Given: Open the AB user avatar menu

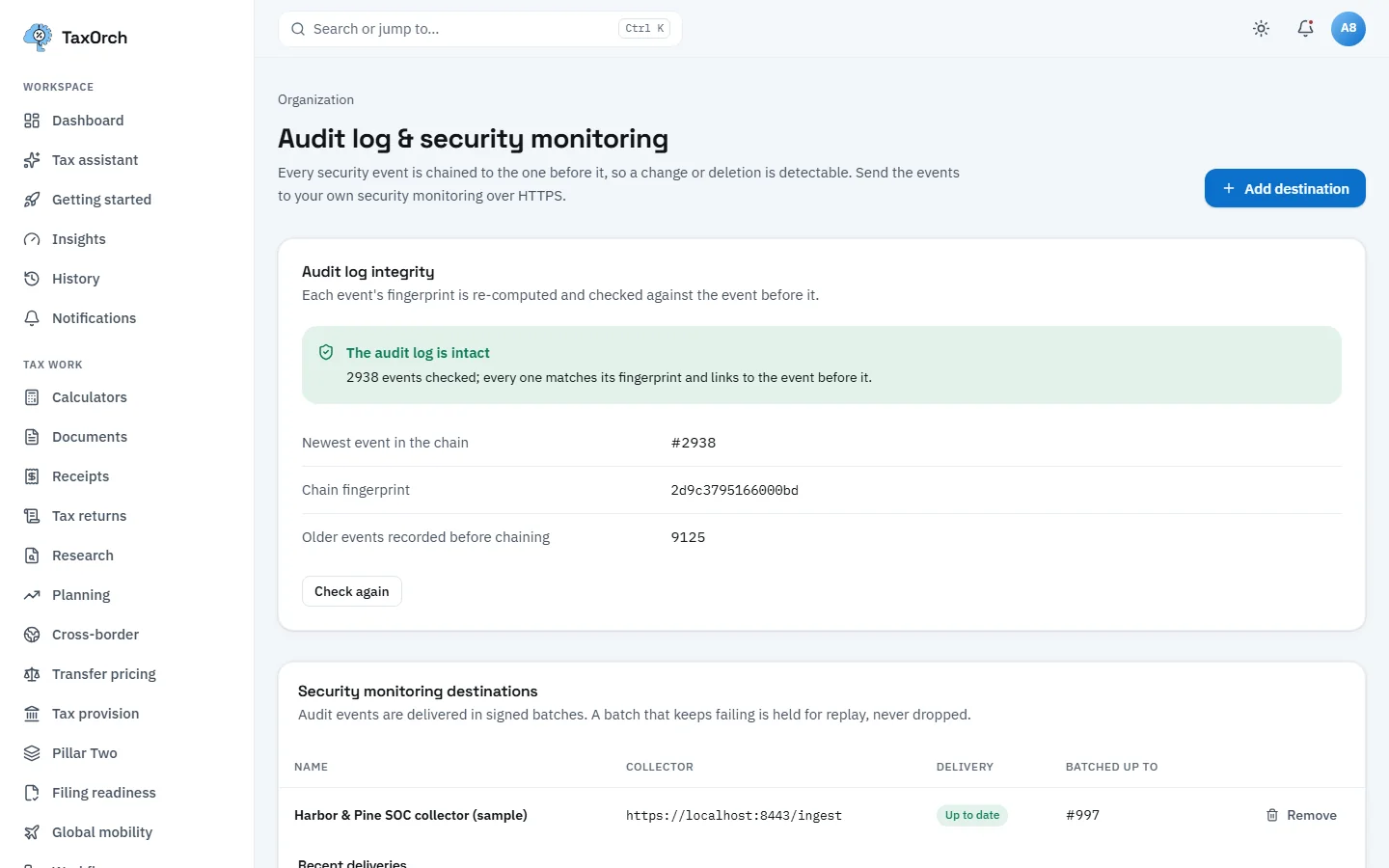Looking at the screenshot, I should coord(1348,29).
